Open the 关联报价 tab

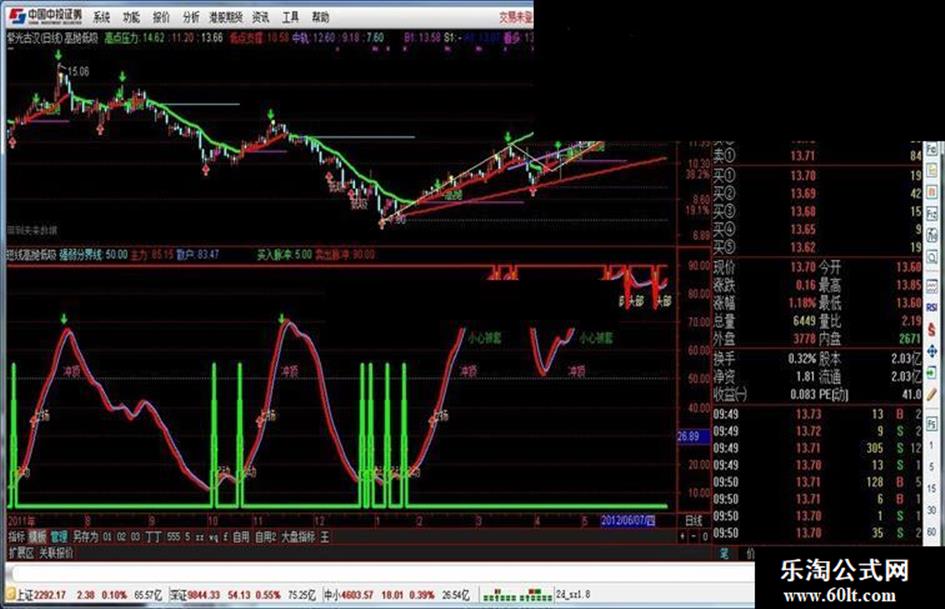click(x=56, y=552)
